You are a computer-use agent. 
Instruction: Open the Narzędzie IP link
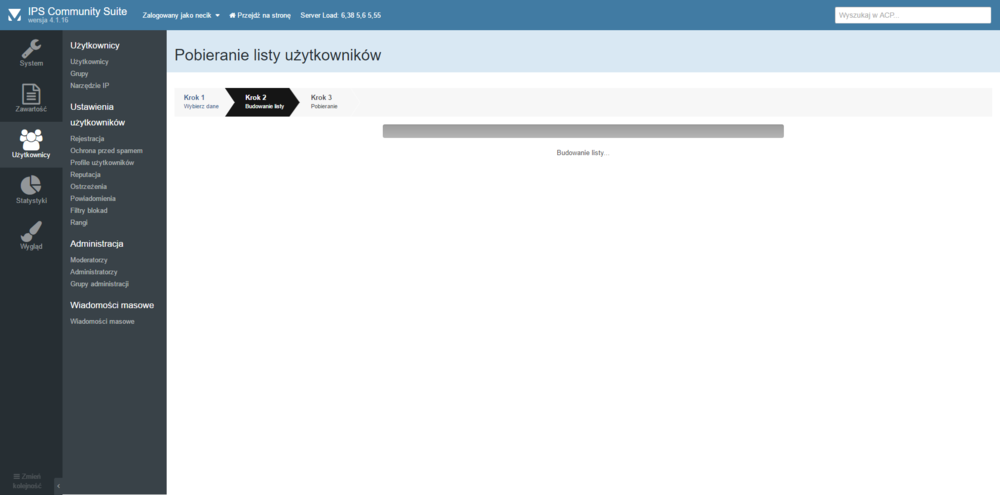pos(90,85)
